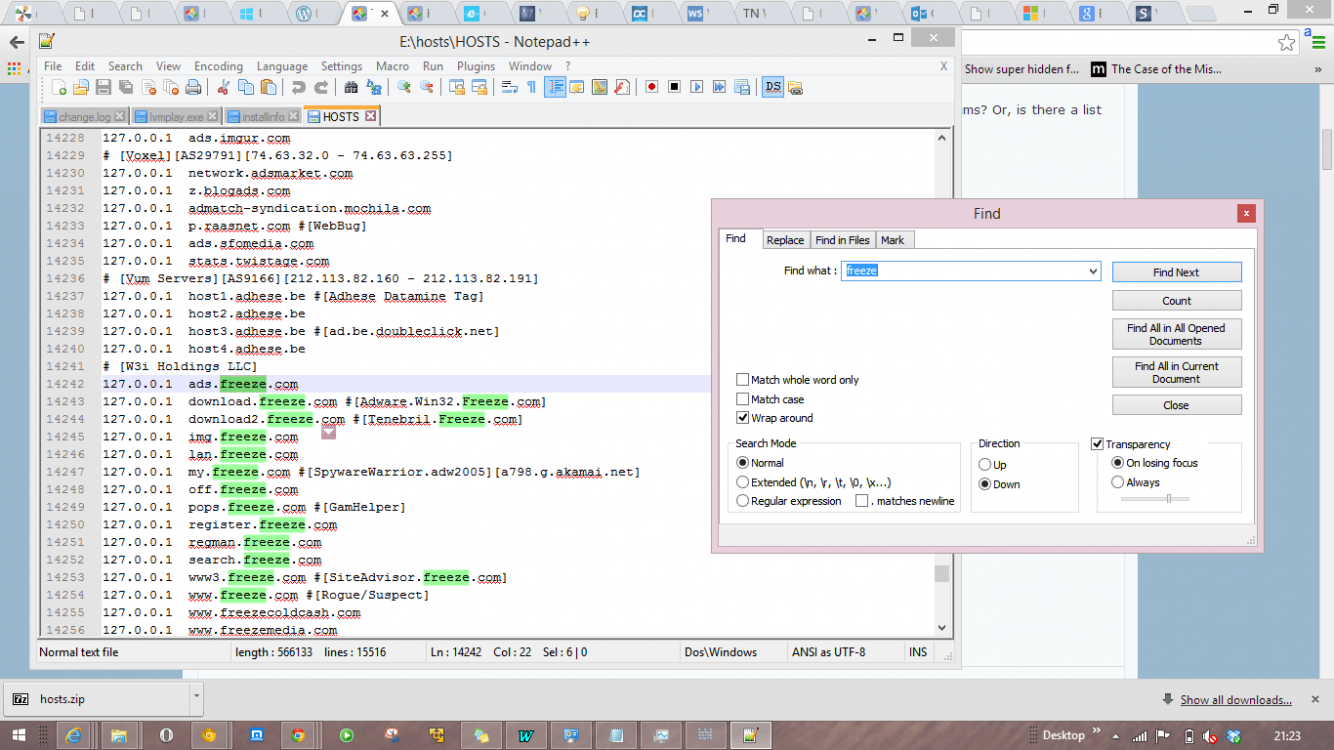Click the editor vertical scrollbar thumb

(x=941, y=573)
